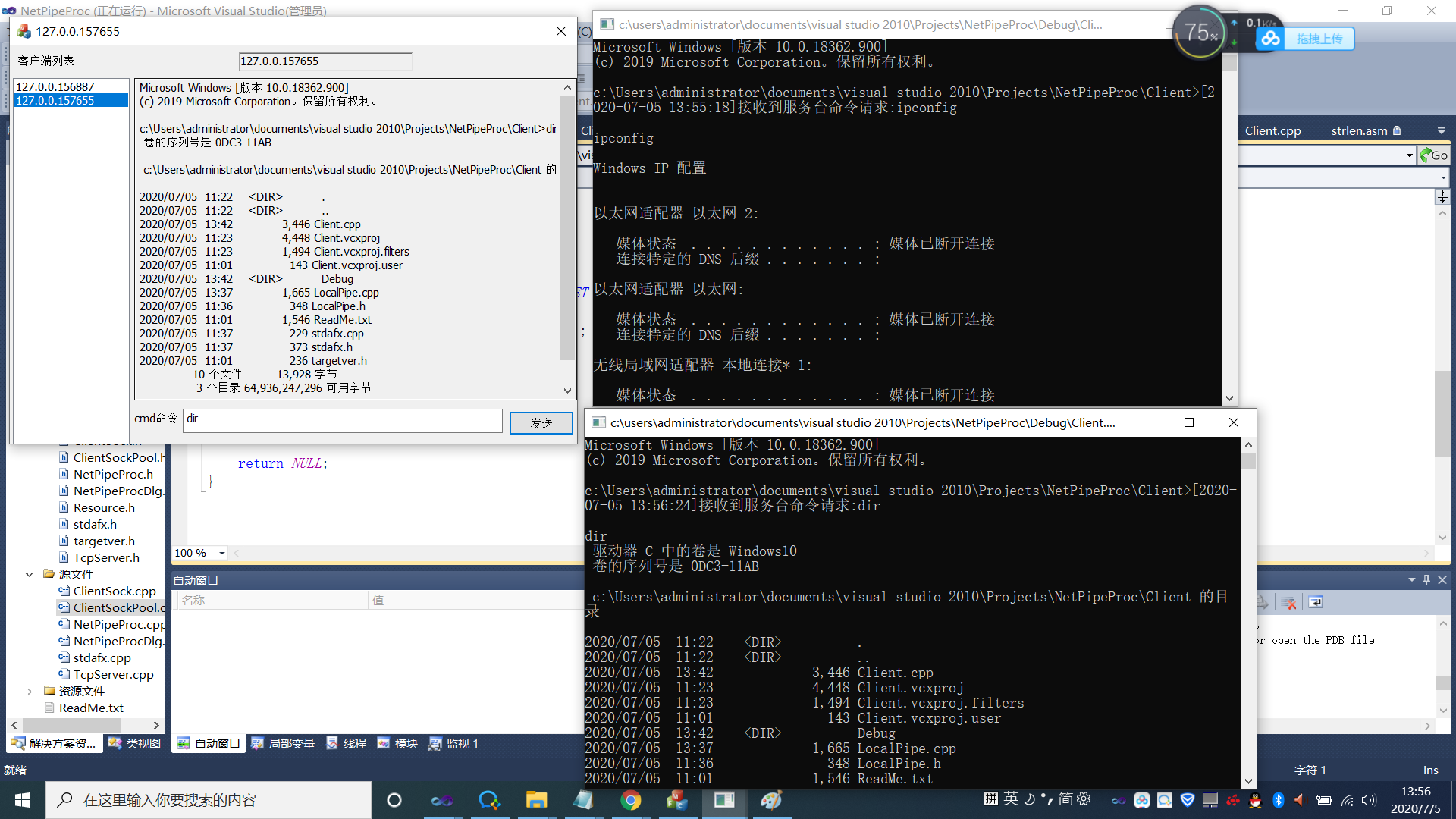This screenshot has width=1456, height=819.
Task: Open the editor zoom 100 % dropdown
Action: pyautogui.click(x=222, y=553)
